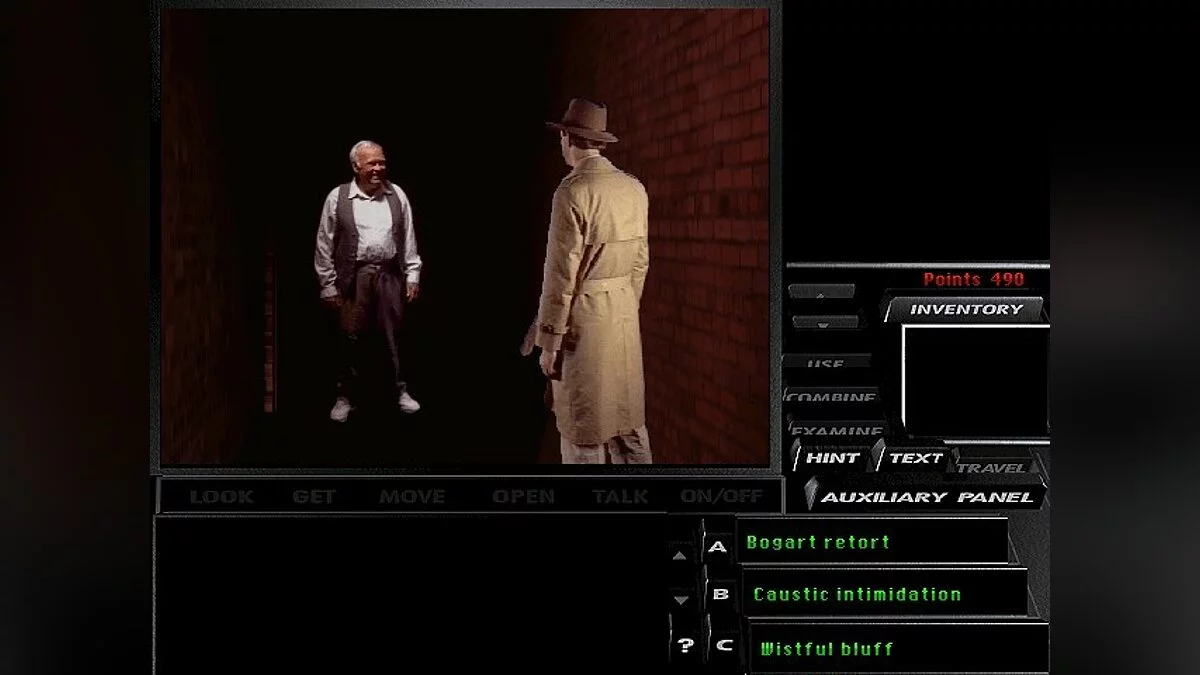
Task: Click dialogue list down arrow
Action: (x=682, y=600)
